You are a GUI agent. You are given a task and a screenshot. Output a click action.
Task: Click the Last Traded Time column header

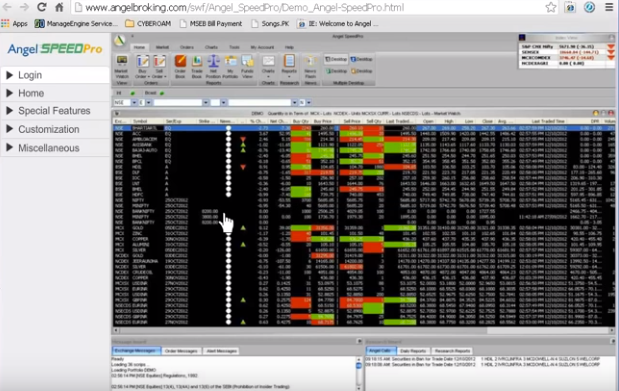(548, 121)
